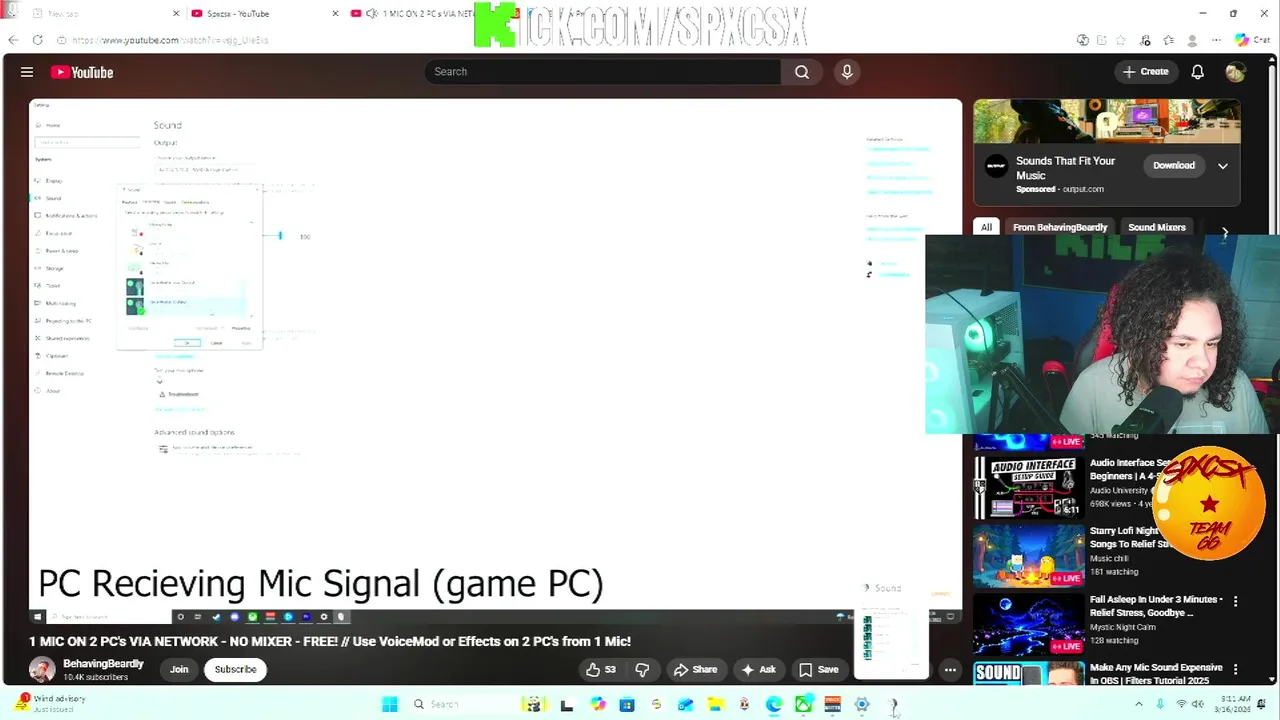Click Download on sponsored ad
The width and height of the screenshot is (1280, 720).
point(1174,166)
